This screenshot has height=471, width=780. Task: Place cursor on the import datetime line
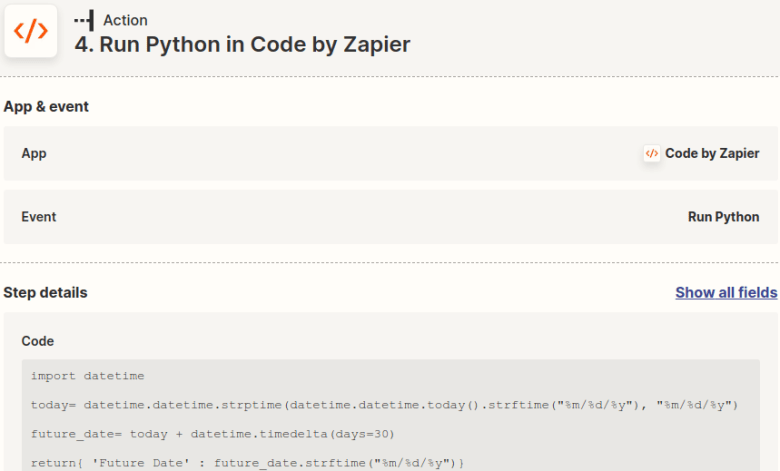coord(88,376)
